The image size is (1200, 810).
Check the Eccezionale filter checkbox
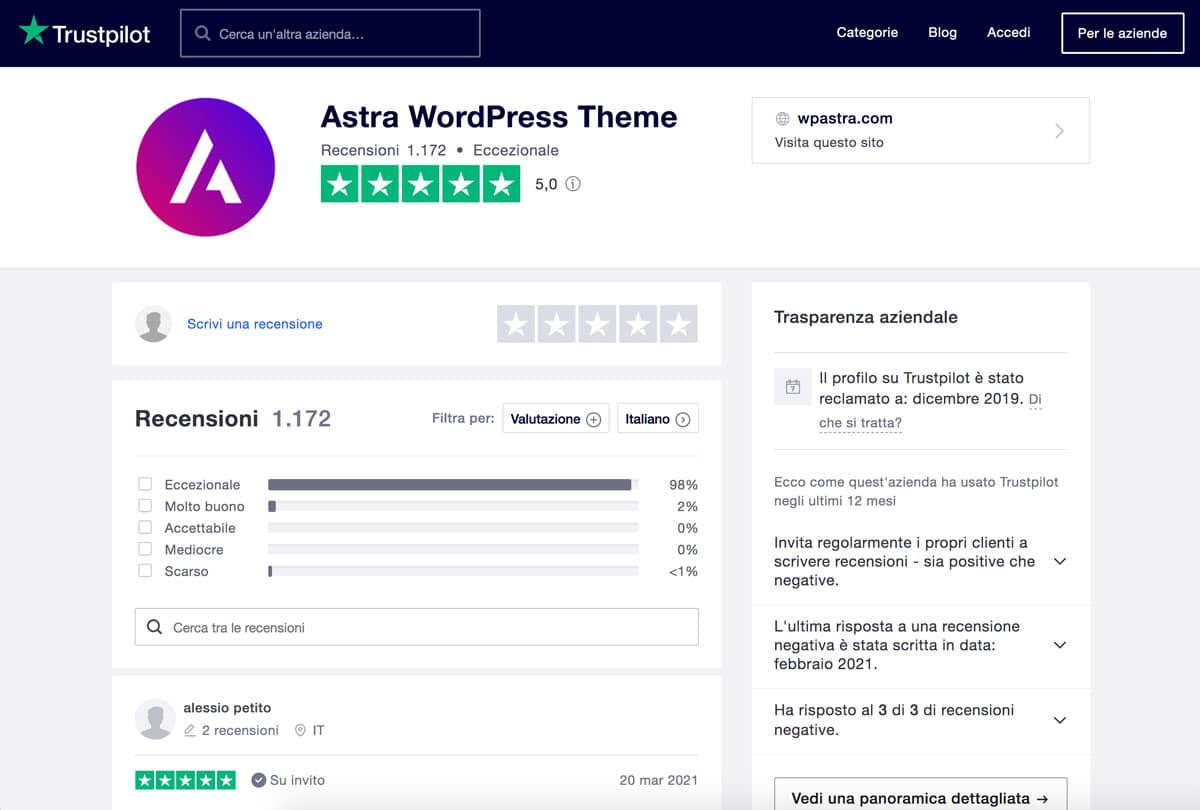click(145, 484)
